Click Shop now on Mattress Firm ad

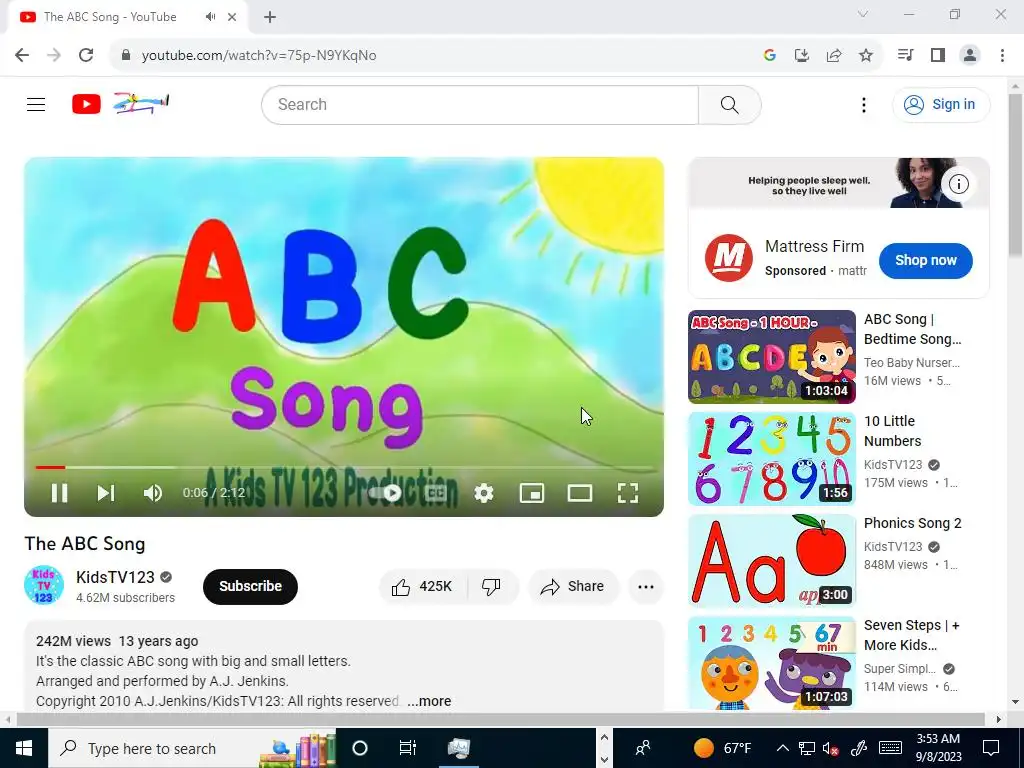point(925,260)
